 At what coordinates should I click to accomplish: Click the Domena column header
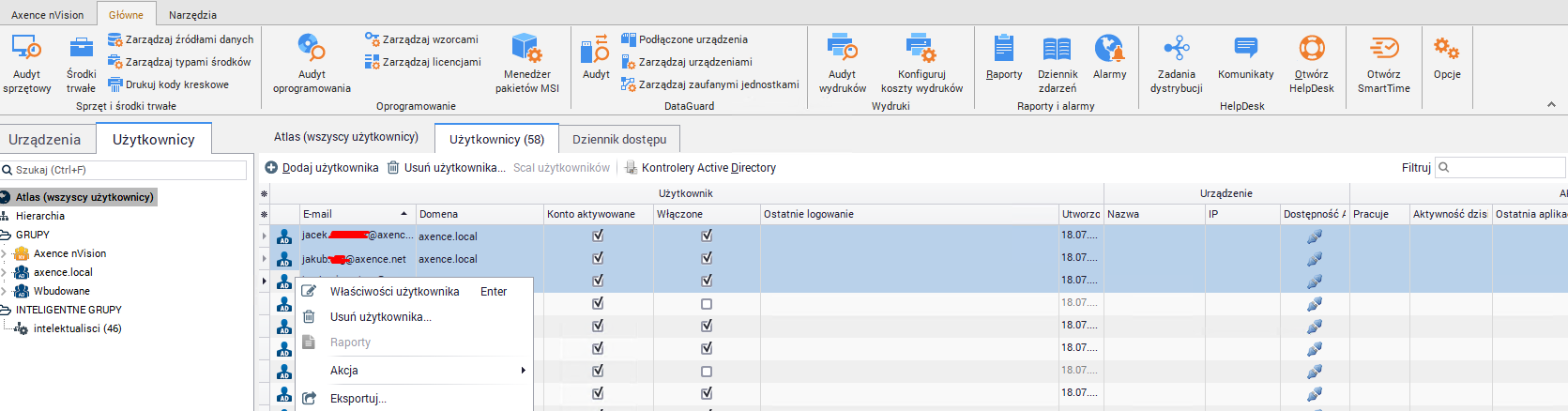click(x=480, y=214)
